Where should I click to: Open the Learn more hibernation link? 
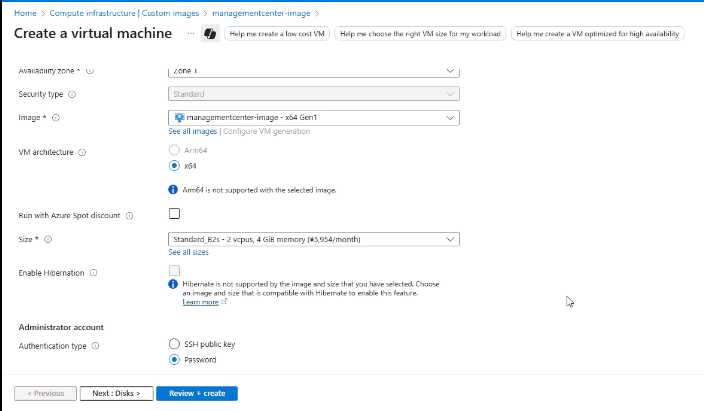pyautogui.click(x=200, y=302)
